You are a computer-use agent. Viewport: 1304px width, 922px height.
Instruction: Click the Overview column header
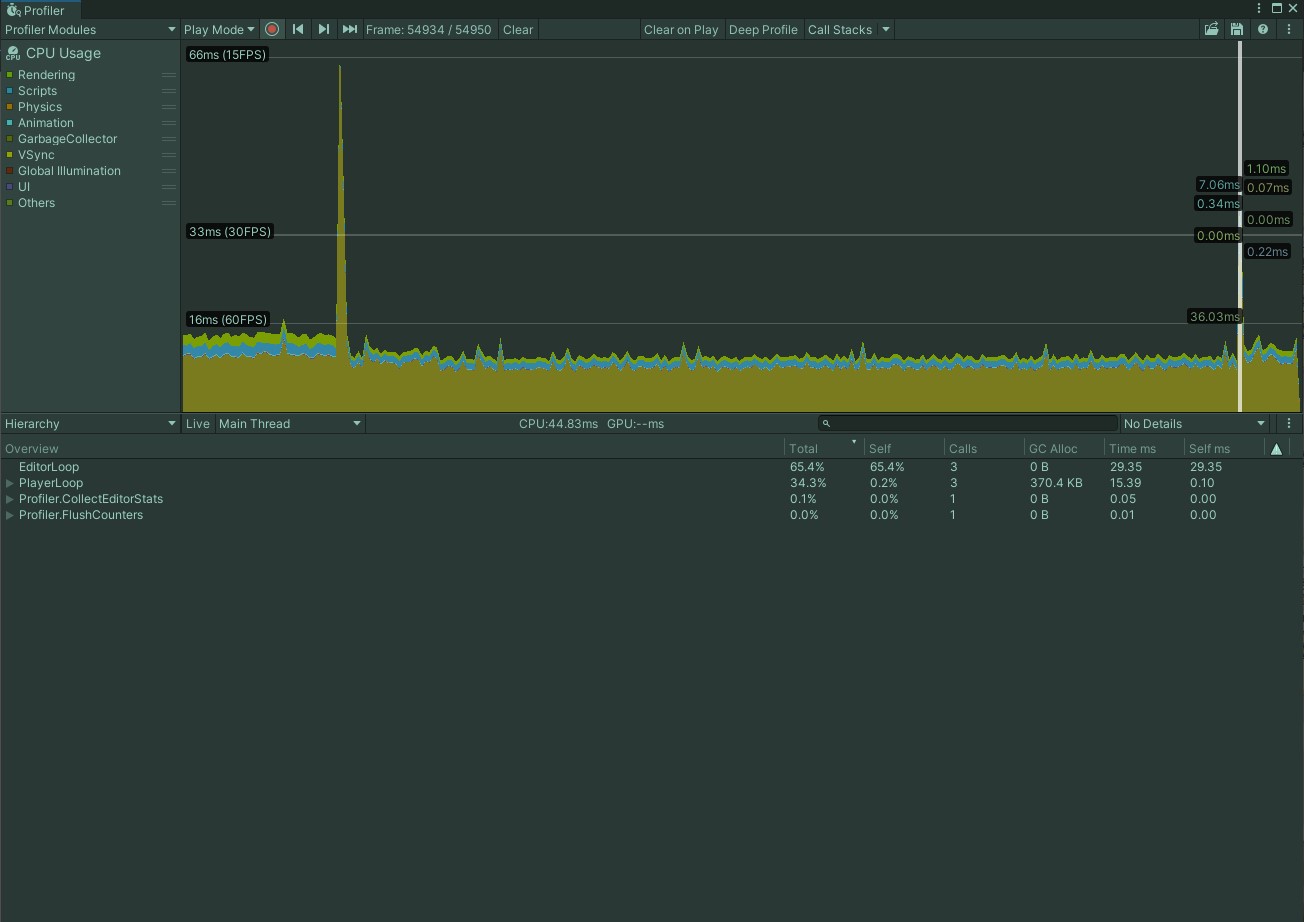pos(392,449)
